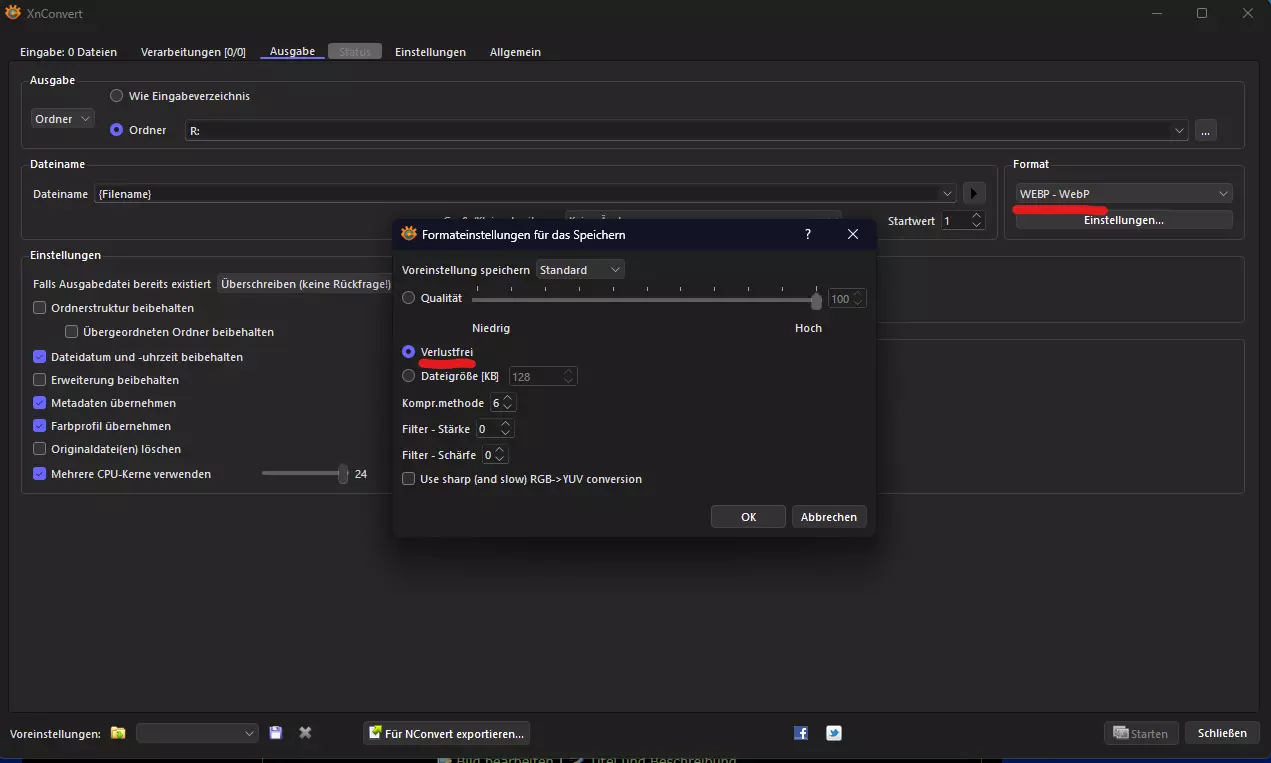Click the Schließen button
1271x763 pixels.
[x=1222, y=733]
